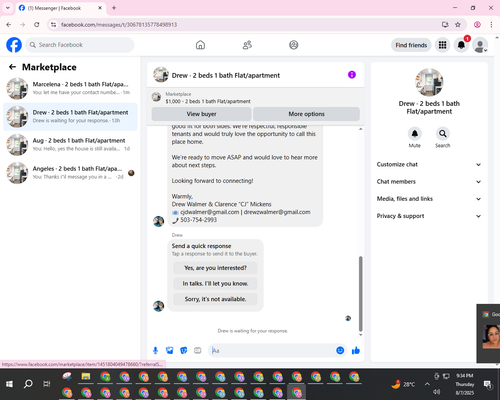Image resolution: width=500 pixels, height=400 pixels.
Task: Attach a photo file icon
Action: coord(170,350)
